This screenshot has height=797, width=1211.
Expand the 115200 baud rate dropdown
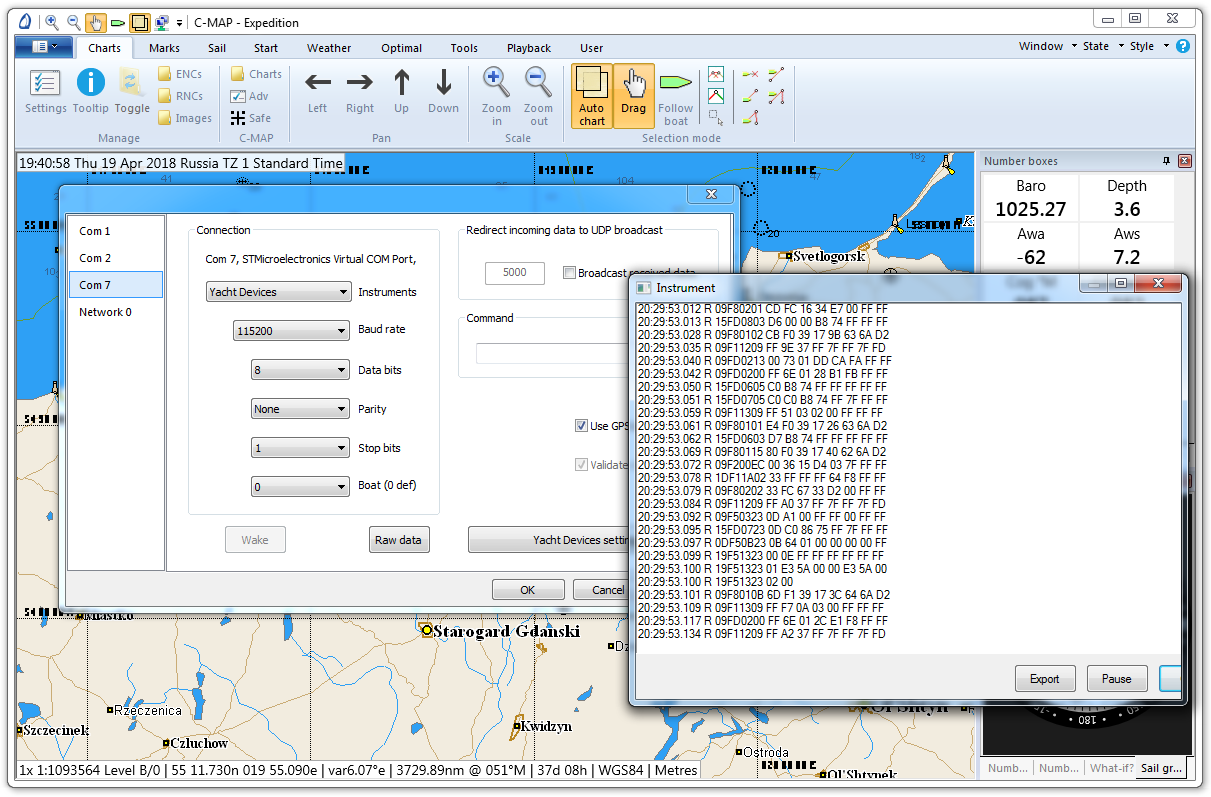click(290, 330)
